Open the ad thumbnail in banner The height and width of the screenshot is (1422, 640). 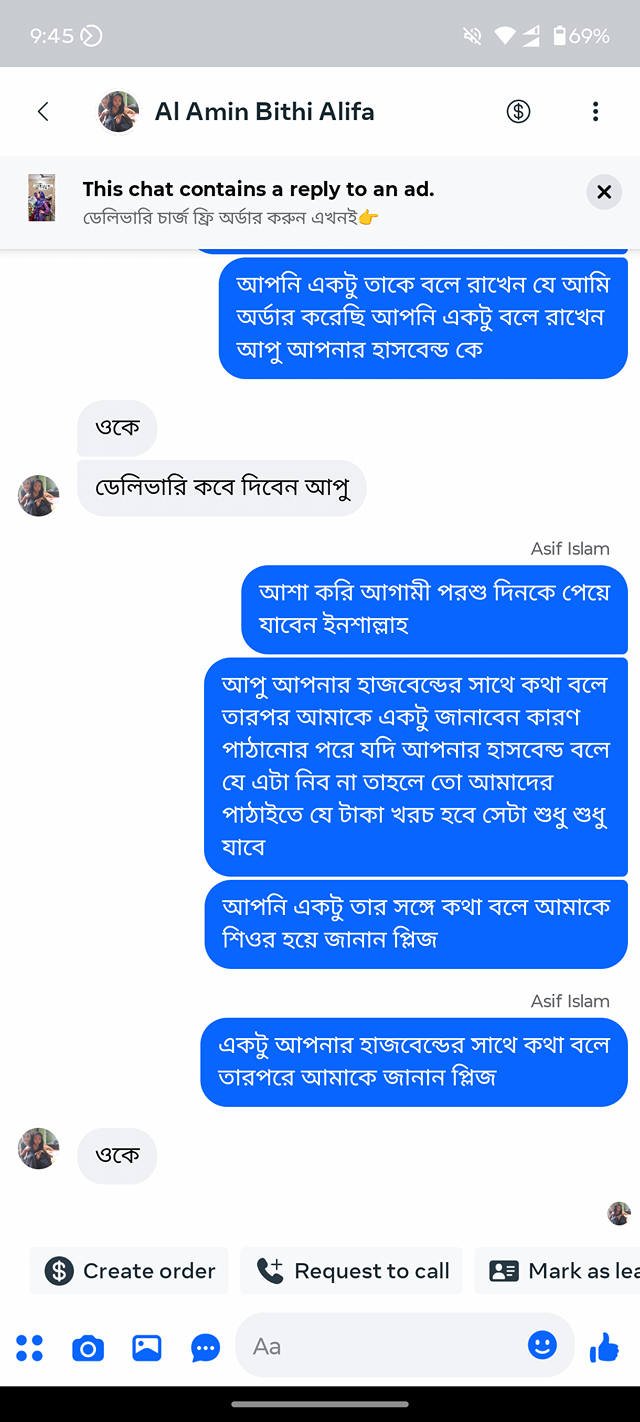point(42,197)
